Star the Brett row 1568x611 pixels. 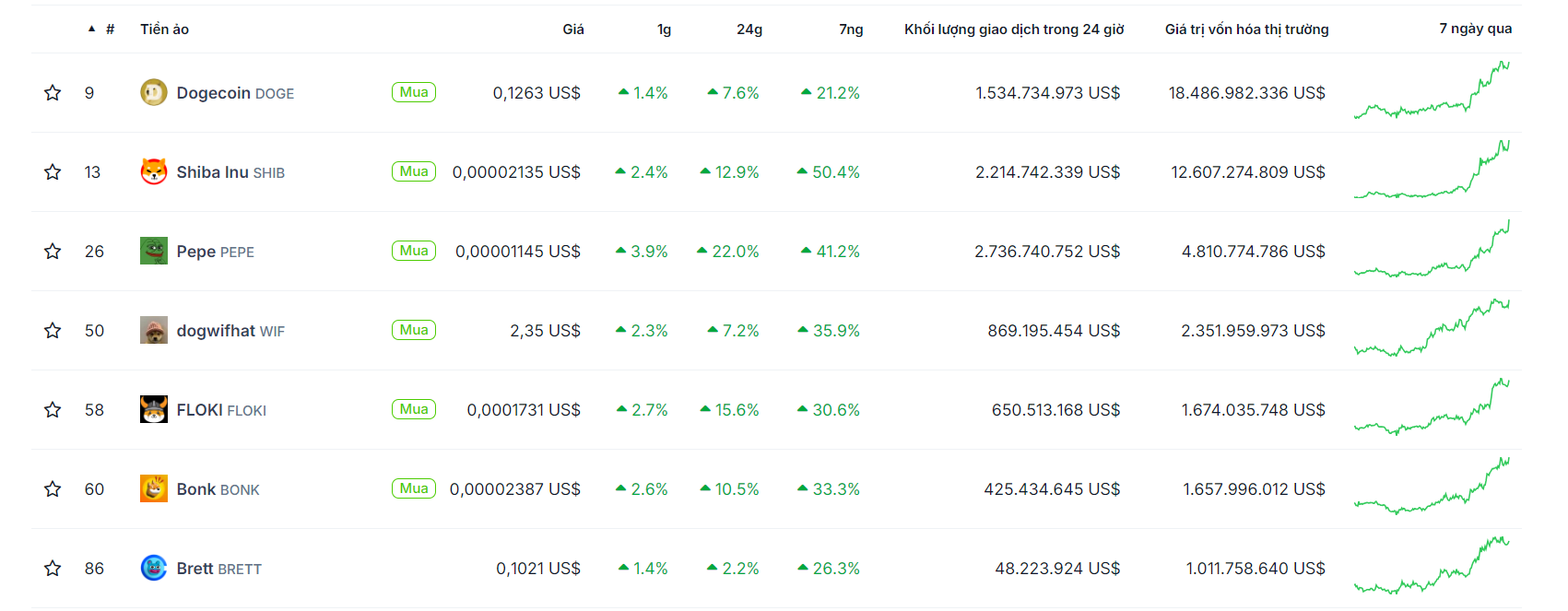pyautogui.click(x=53, y=568)
